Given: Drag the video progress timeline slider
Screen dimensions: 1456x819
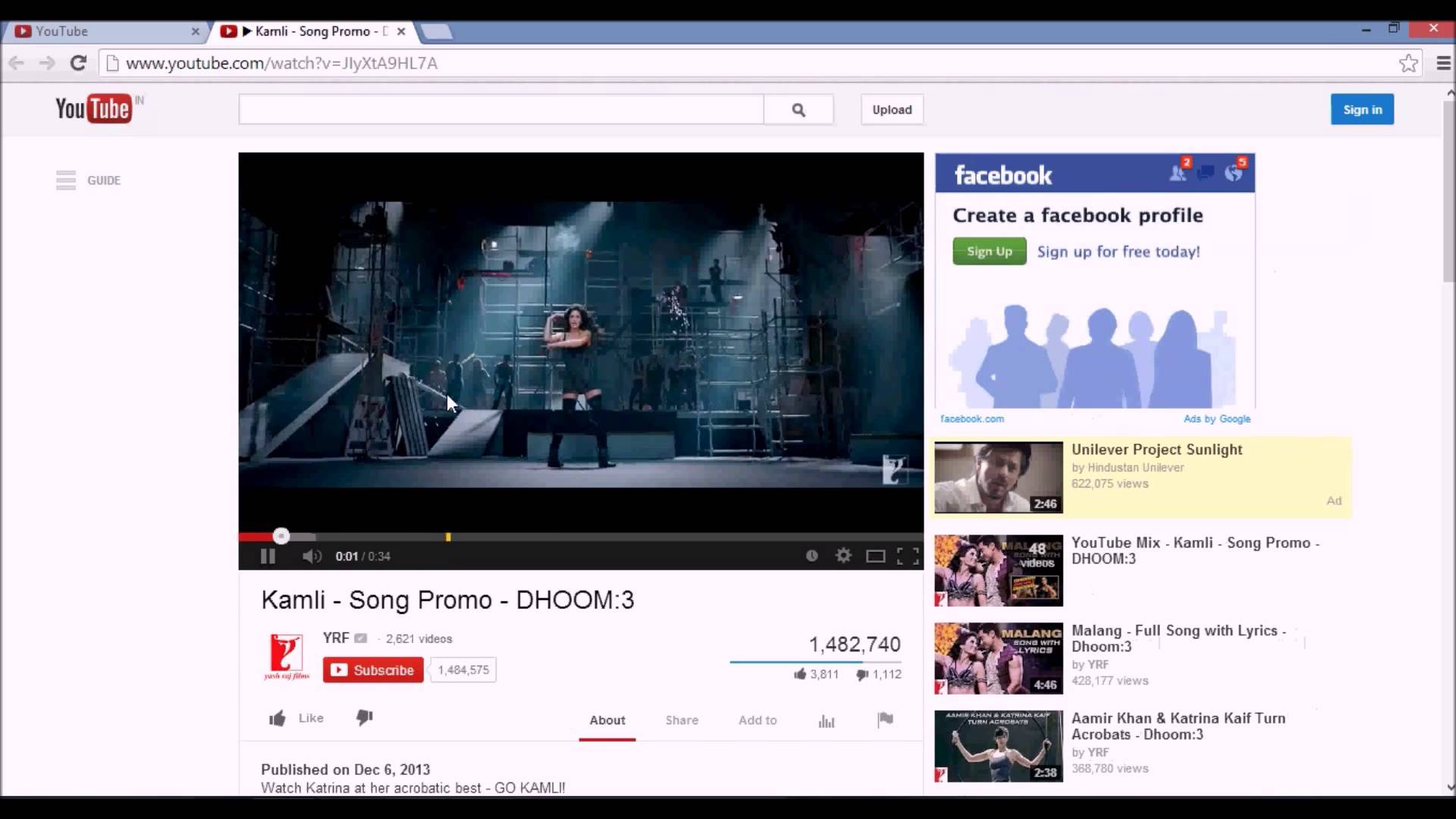Looking at the screenshot, I should pos(280,536).
